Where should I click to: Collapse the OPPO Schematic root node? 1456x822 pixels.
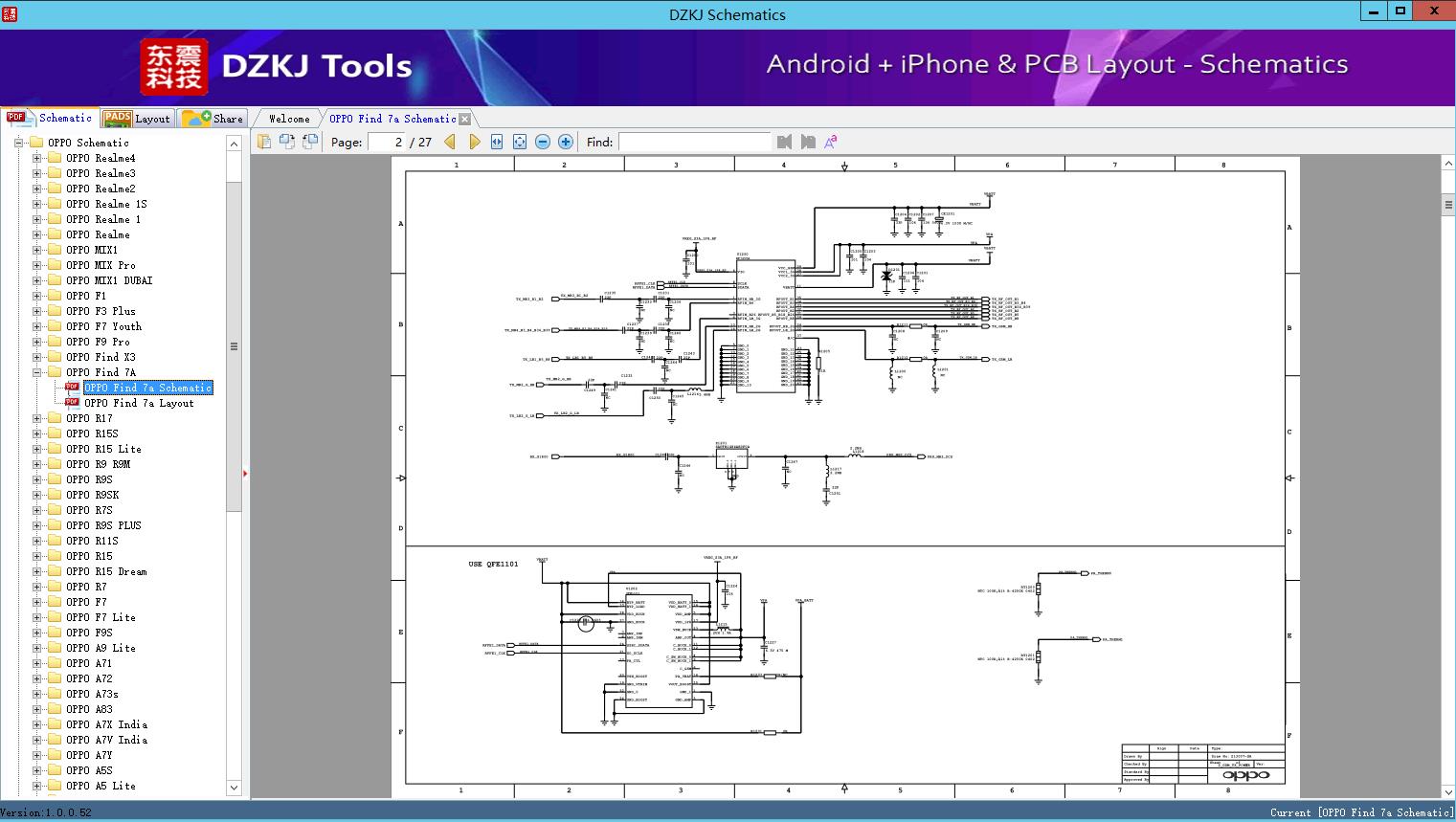tap(18, 143)
